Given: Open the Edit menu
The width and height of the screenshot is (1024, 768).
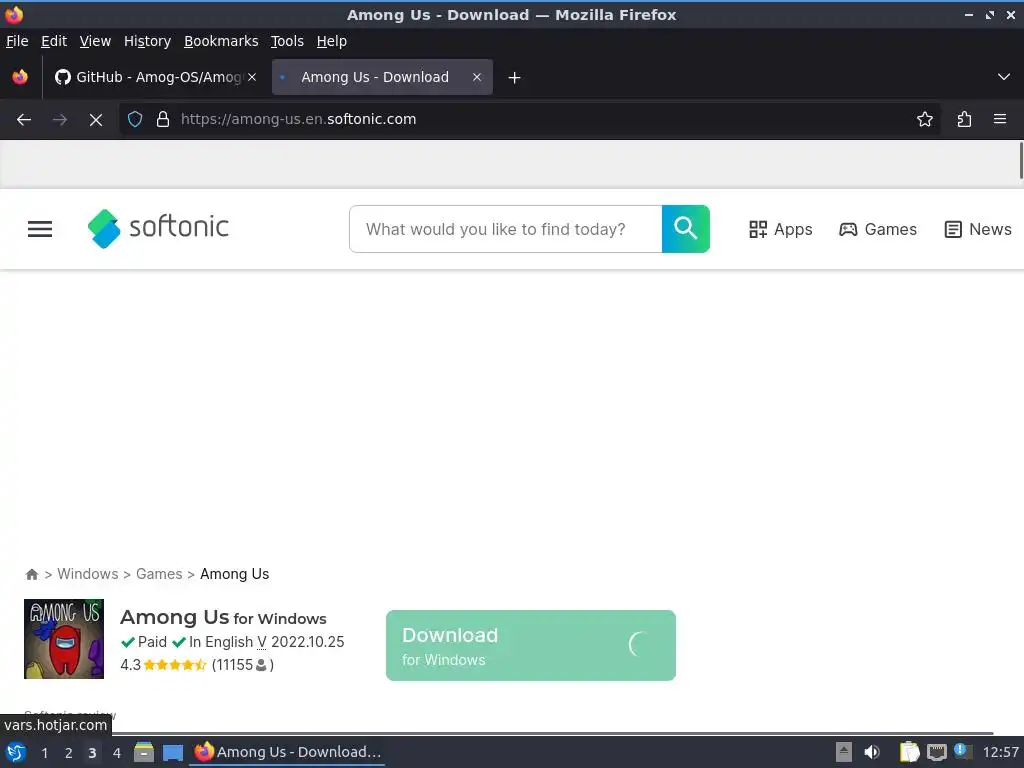Looking at the screenshot, I should tap(54, 41).
